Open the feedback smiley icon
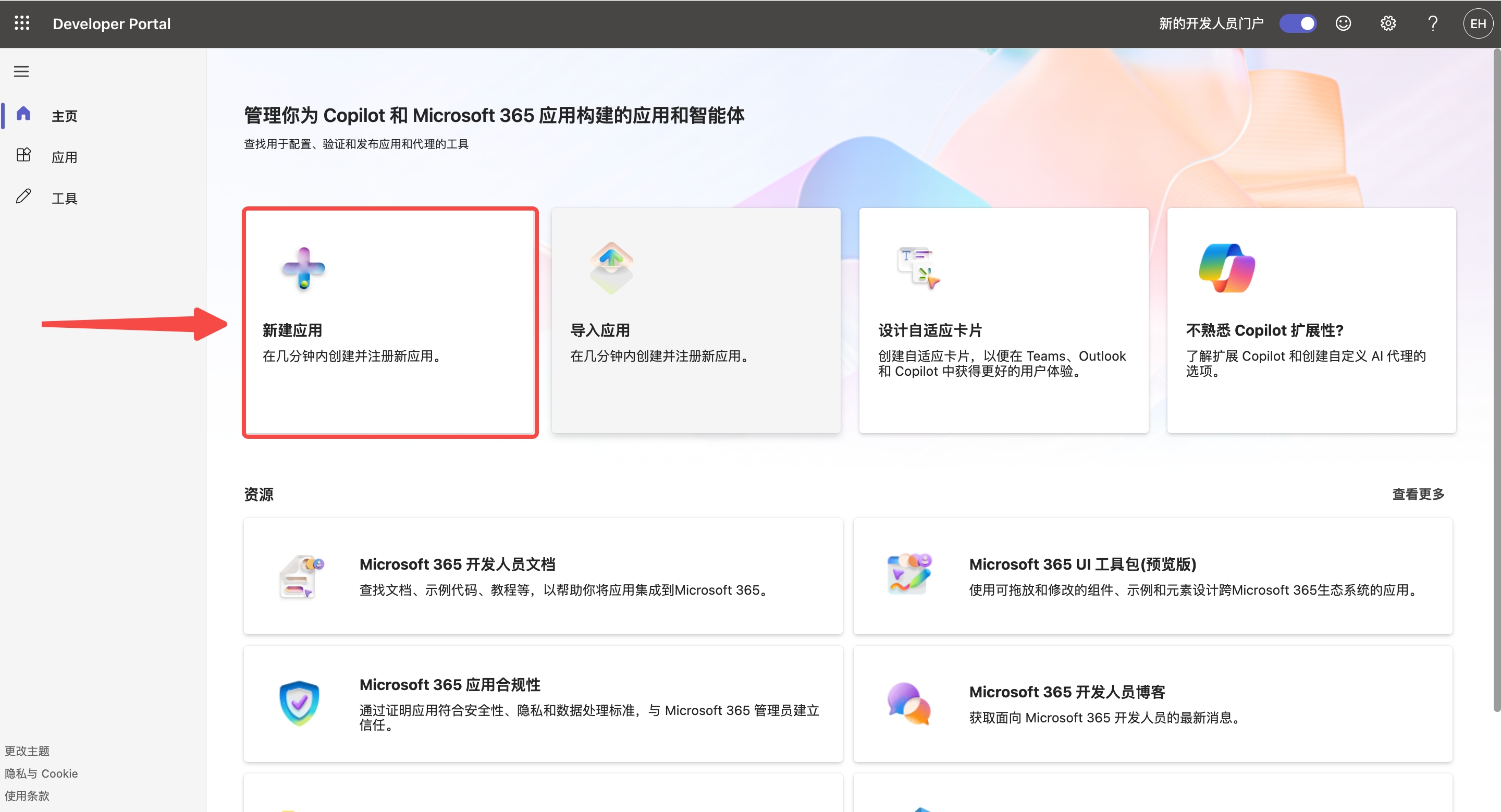The image size is (1501, 812). click(x=1343, y=23)
